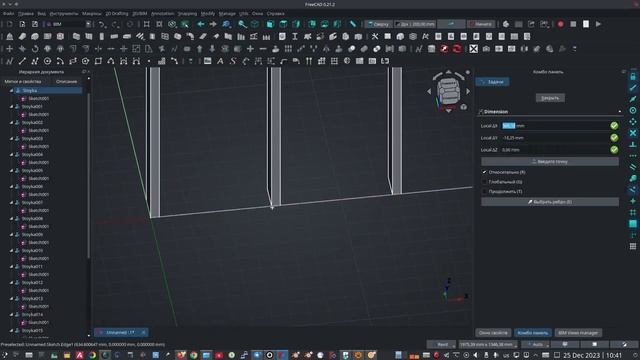Viewport: 640px width, 360px height.
Task: Select the Draft Line tool
Action: click(x=22, y=61)
